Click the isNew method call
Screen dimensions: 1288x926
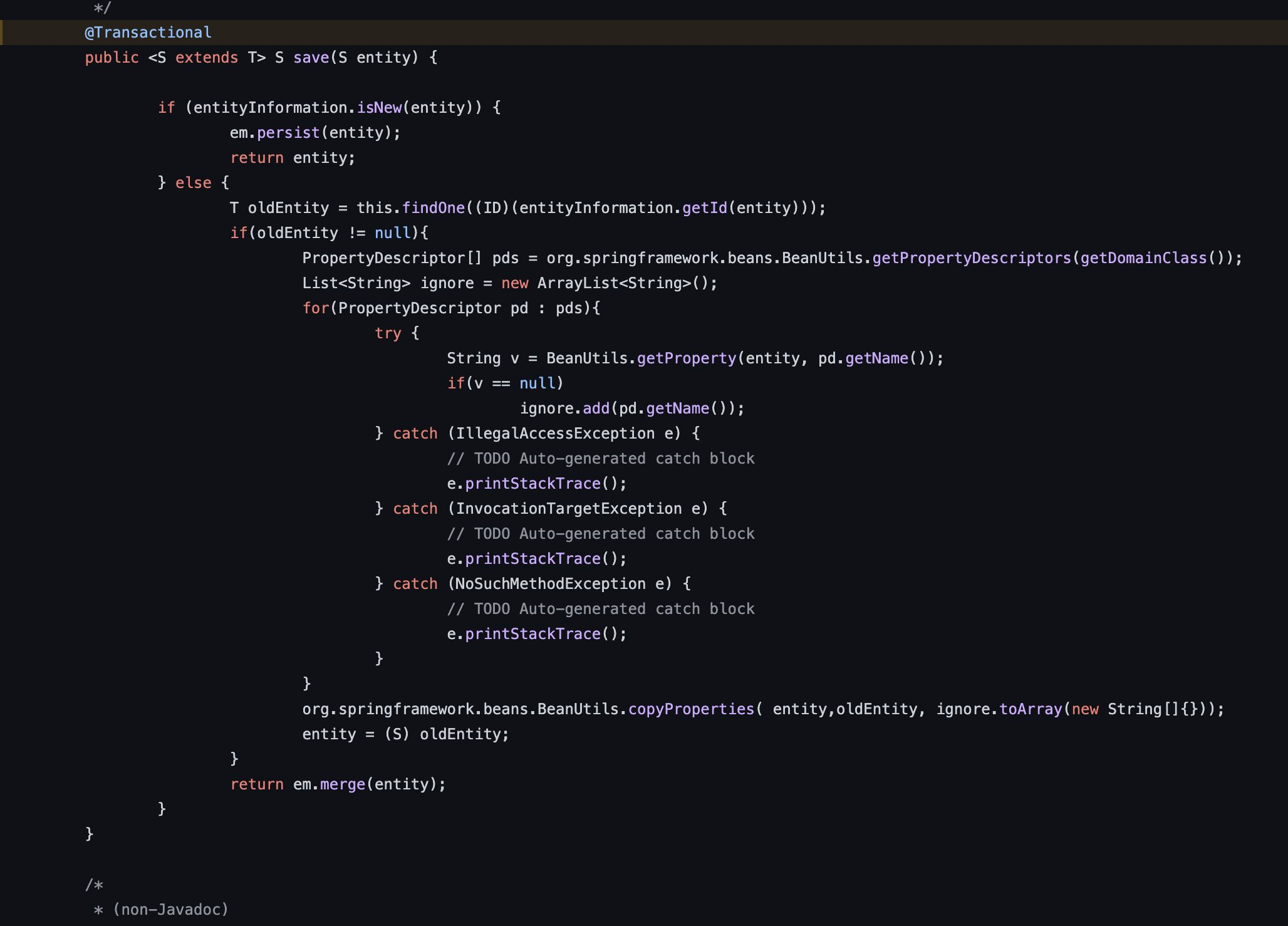[379, 108]
